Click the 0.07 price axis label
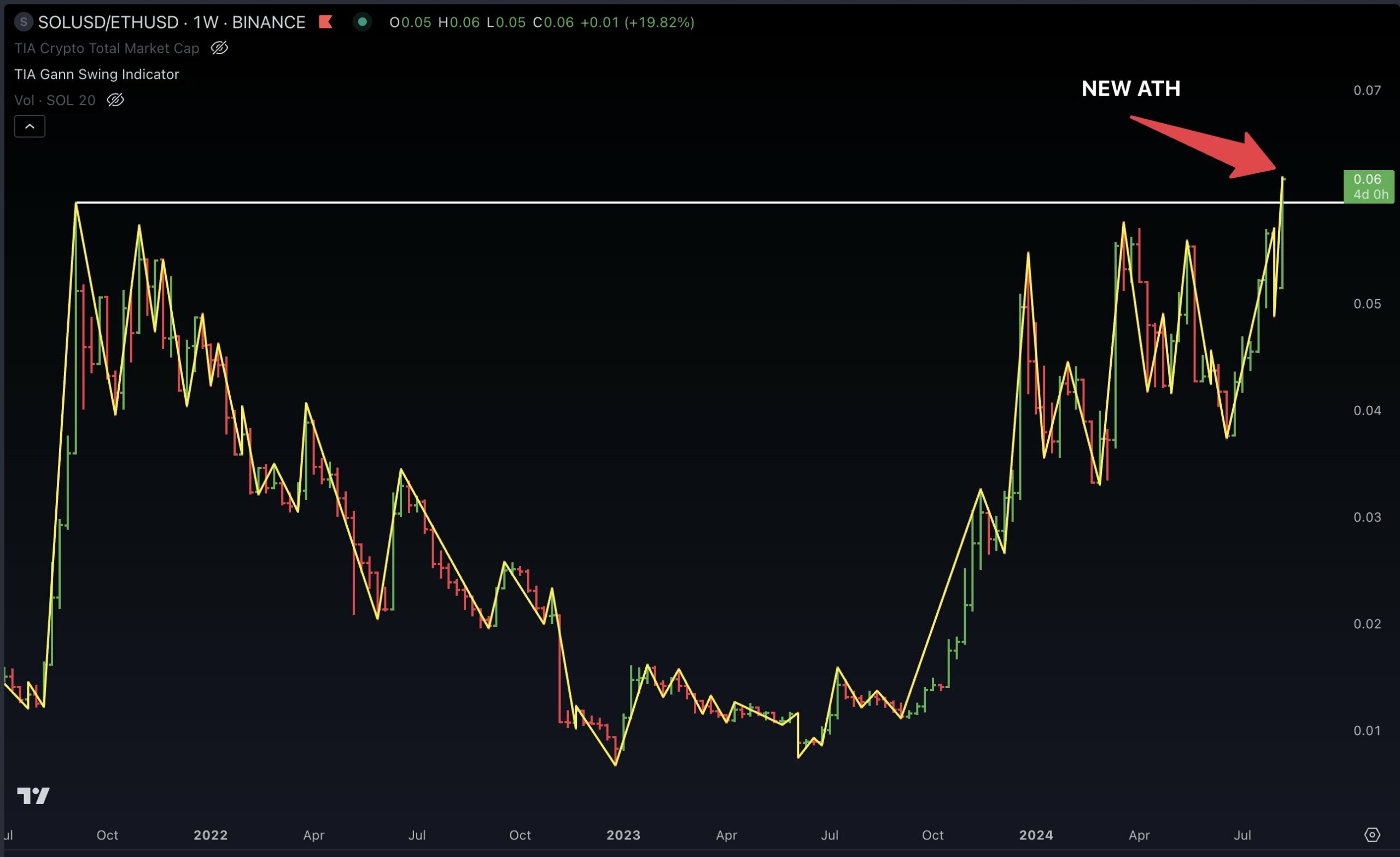 (1367, 90)
